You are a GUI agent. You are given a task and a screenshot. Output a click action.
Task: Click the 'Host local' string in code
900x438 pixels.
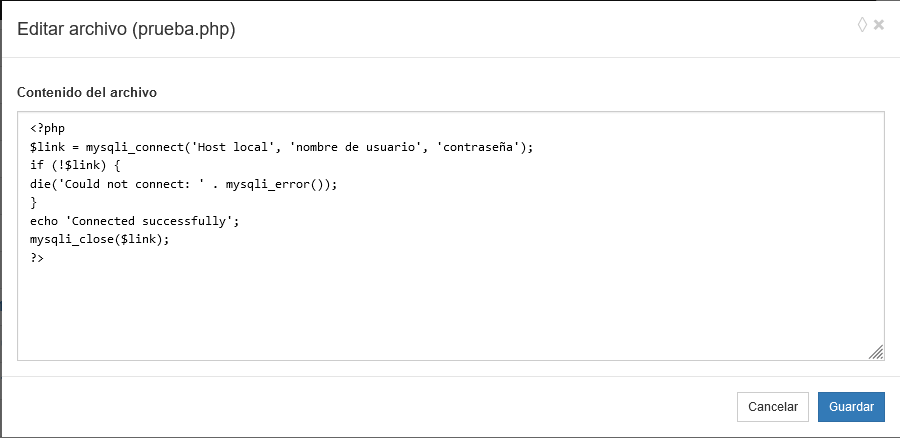[x=234, y=147]
